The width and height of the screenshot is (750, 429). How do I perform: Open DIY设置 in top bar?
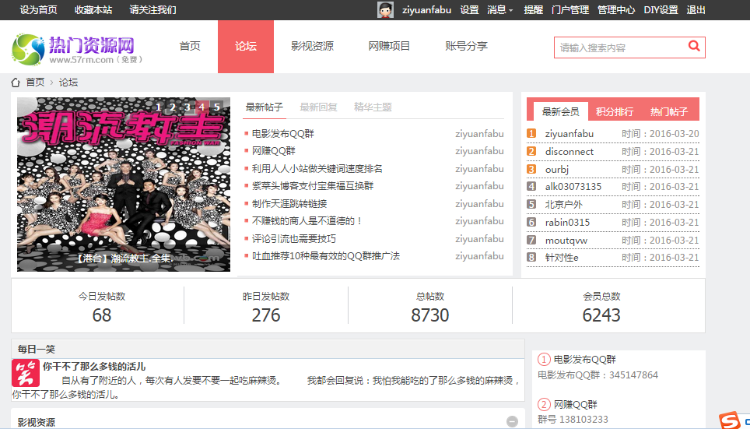click(x=661, y=10)
